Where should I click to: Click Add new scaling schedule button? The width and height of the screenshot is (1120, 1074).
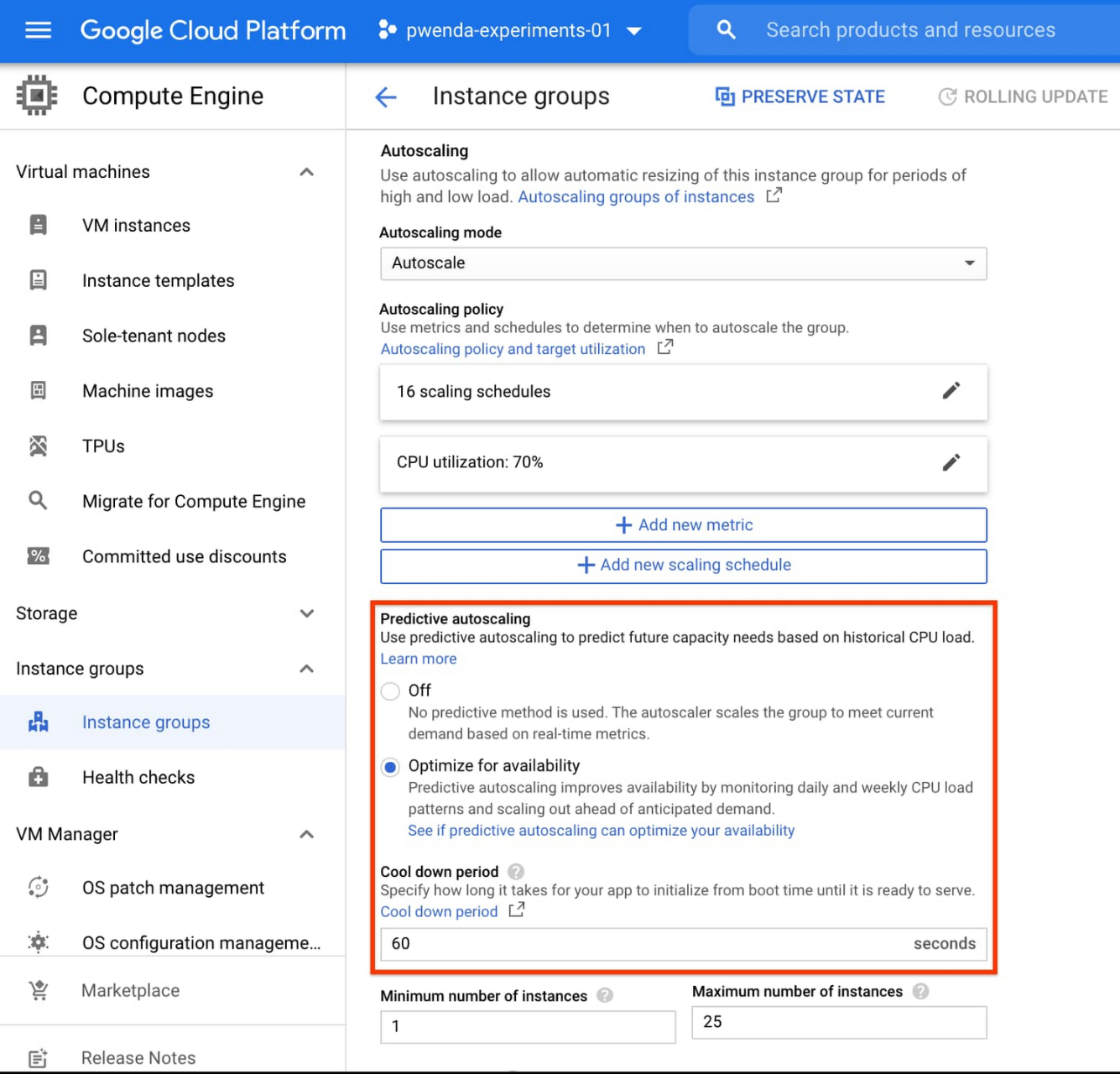(683, 566)
